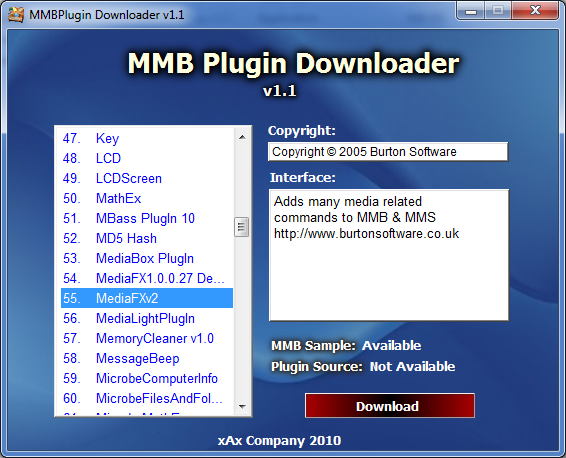
Task: Minimize the MMBPlugin Downloader window
Action: (471, 11)
